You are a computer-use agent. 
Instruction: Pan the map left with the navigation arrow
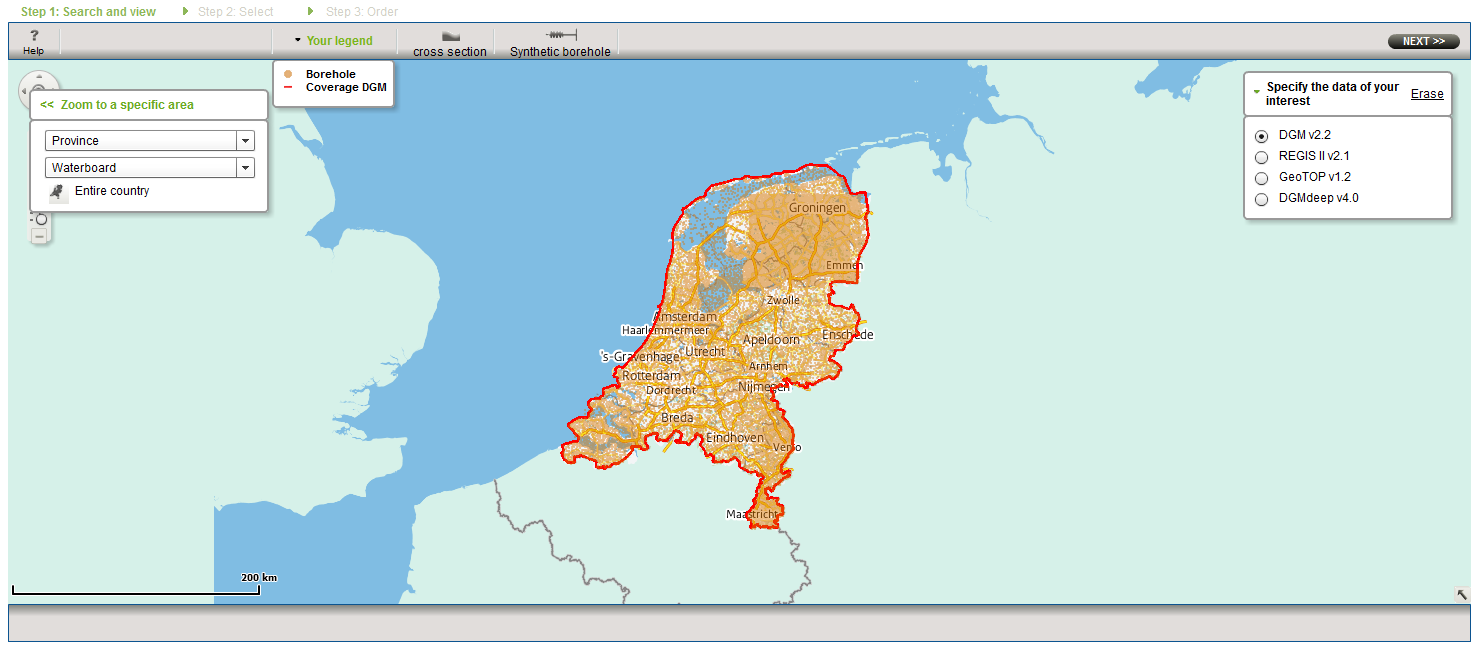(25, 92)
